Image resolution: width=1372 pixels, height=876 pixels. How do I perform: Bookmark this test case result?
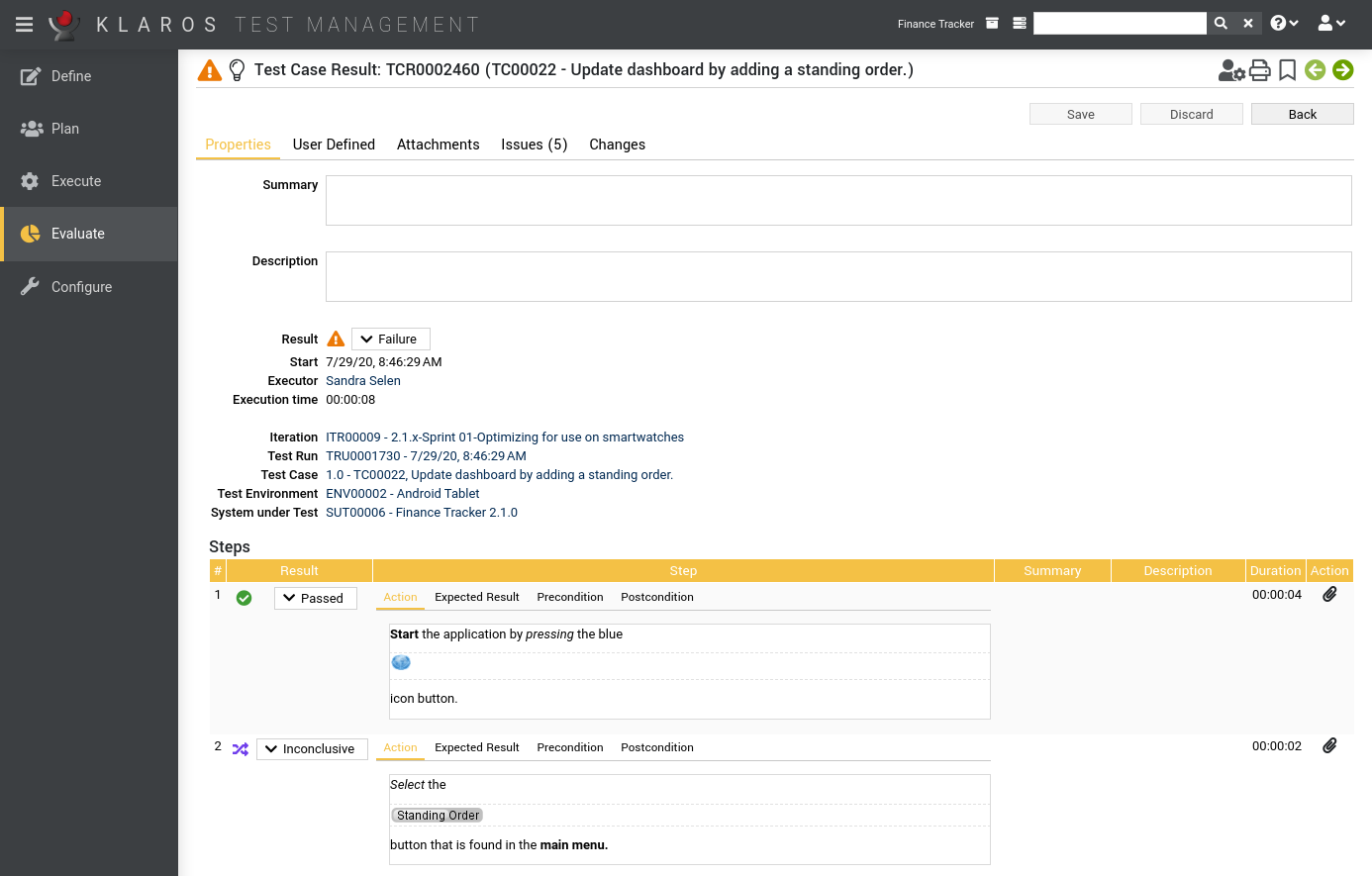pos(1286,70)
